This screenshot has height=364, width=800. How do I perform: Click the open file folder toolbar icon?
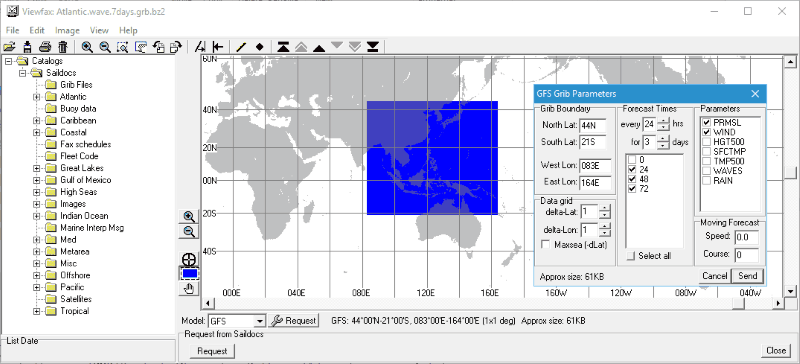click(x=9, y=47)
